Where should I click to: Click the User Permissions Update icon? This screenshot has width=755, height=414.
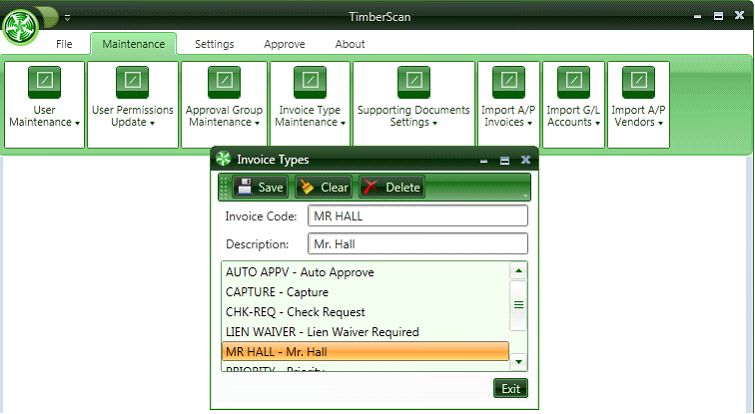pyautogui.click(x=132, y=82)
